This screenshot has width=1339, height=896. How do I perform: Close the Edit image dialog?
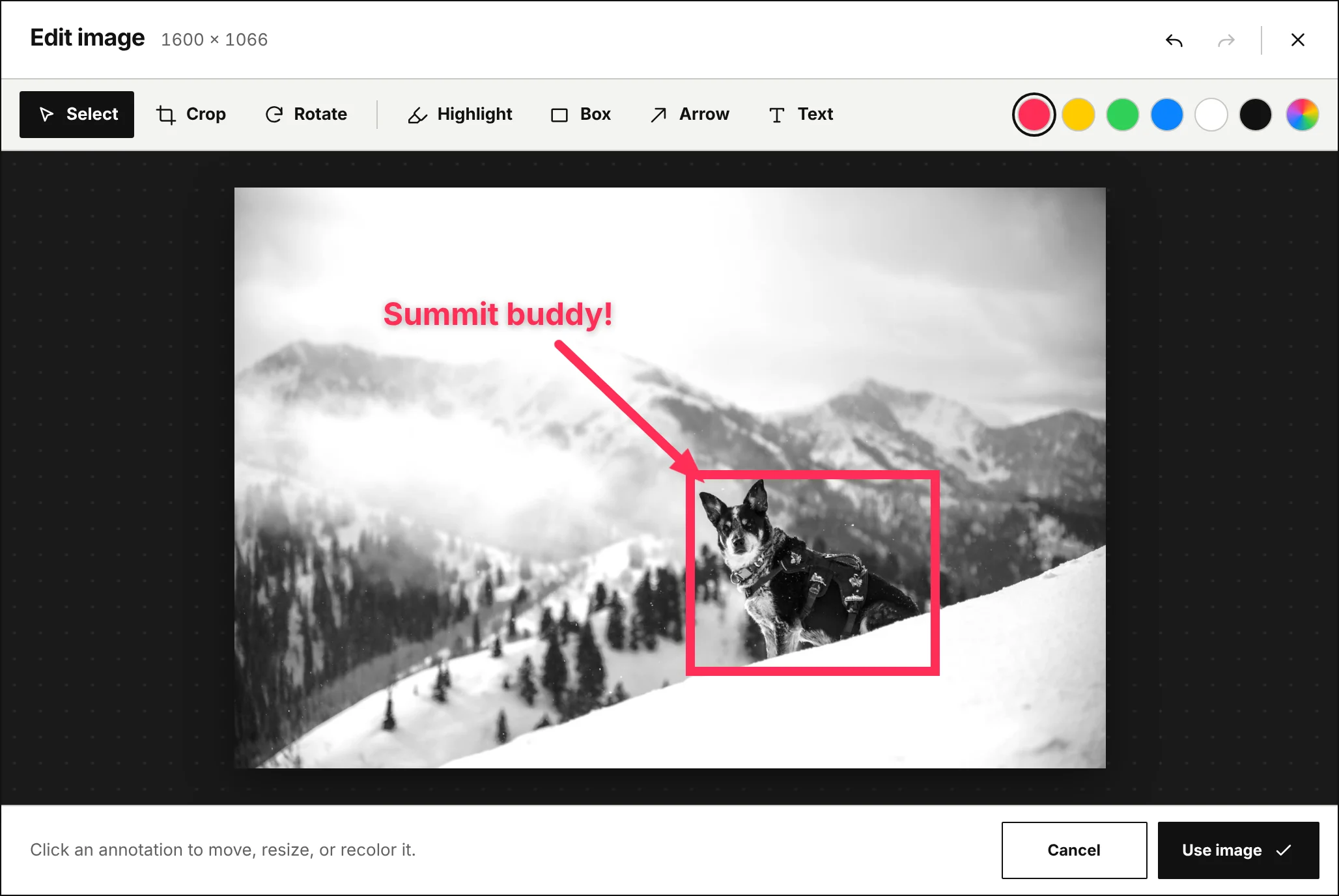(1297, 40)
